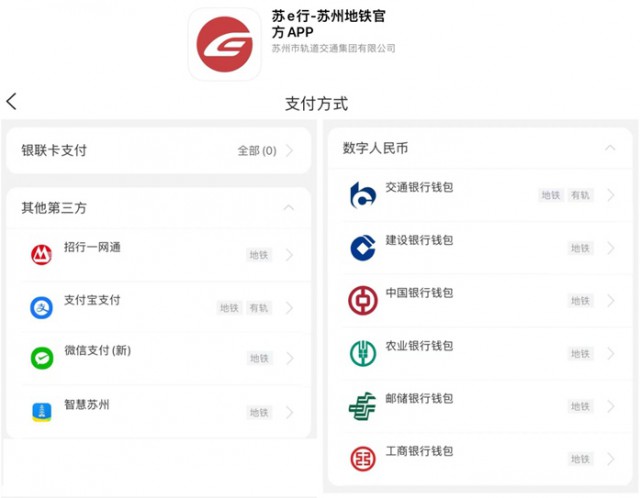Collapse the 数字人民币 section
Screen dimensions: 640x498
point(610,148)
